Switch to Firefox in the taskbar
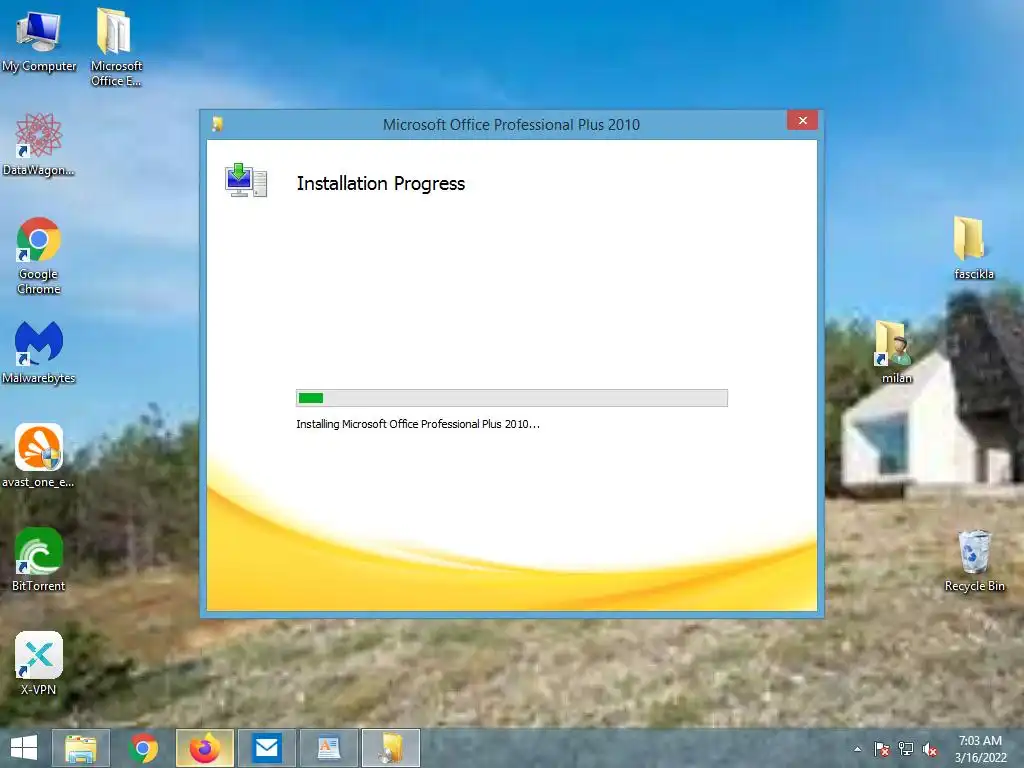The width and height of the screenshot is (1024, 768). [x=205, y=748]
